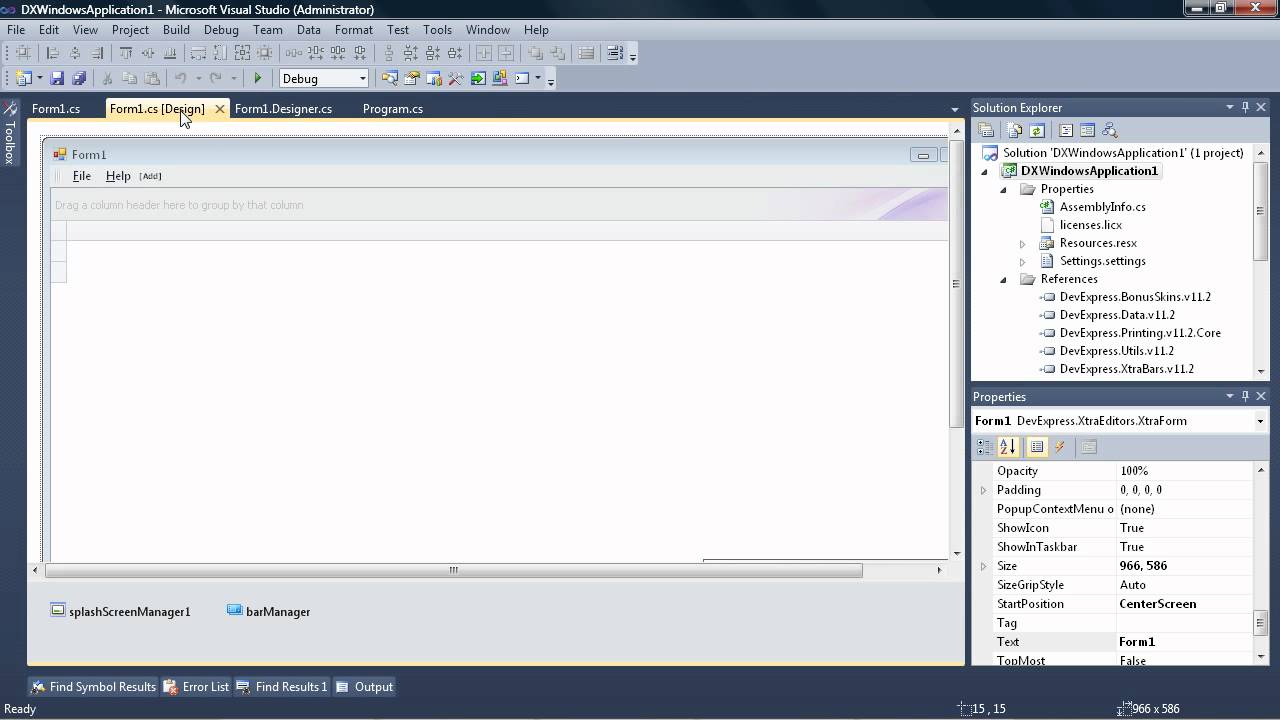This screenshot has height=720, width=1280.
Task: Switch to the Form1.cs code tab
Action: point(56,109)
